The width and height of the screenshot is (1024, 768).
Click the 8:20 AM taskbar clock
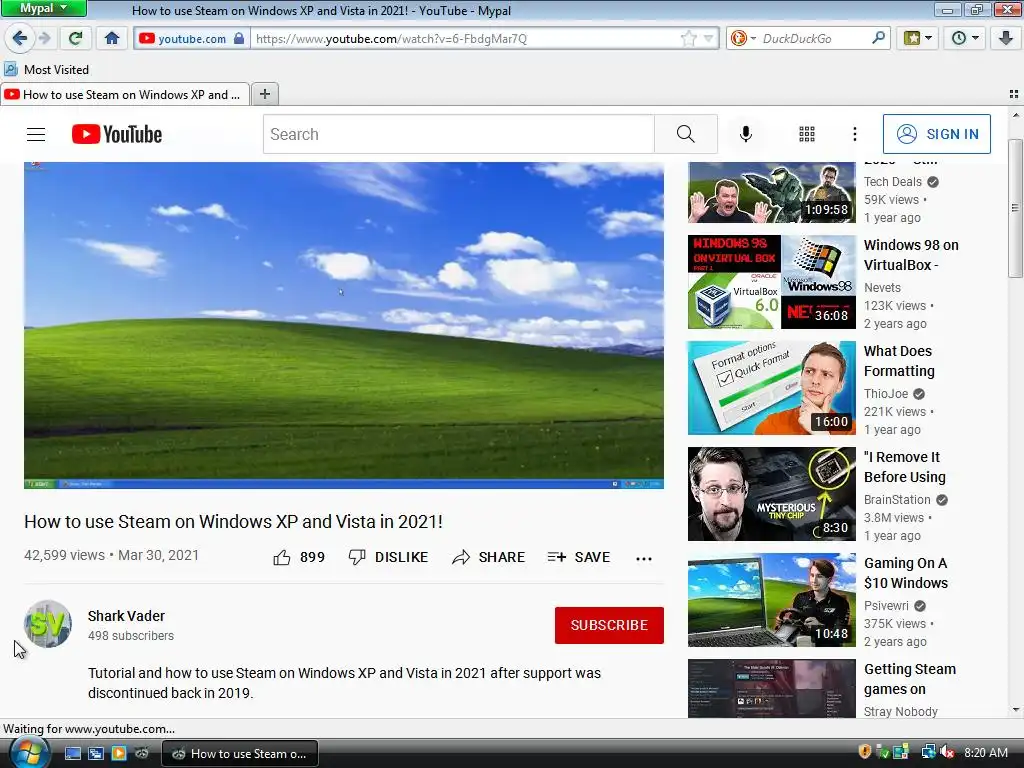coord(985,753)
